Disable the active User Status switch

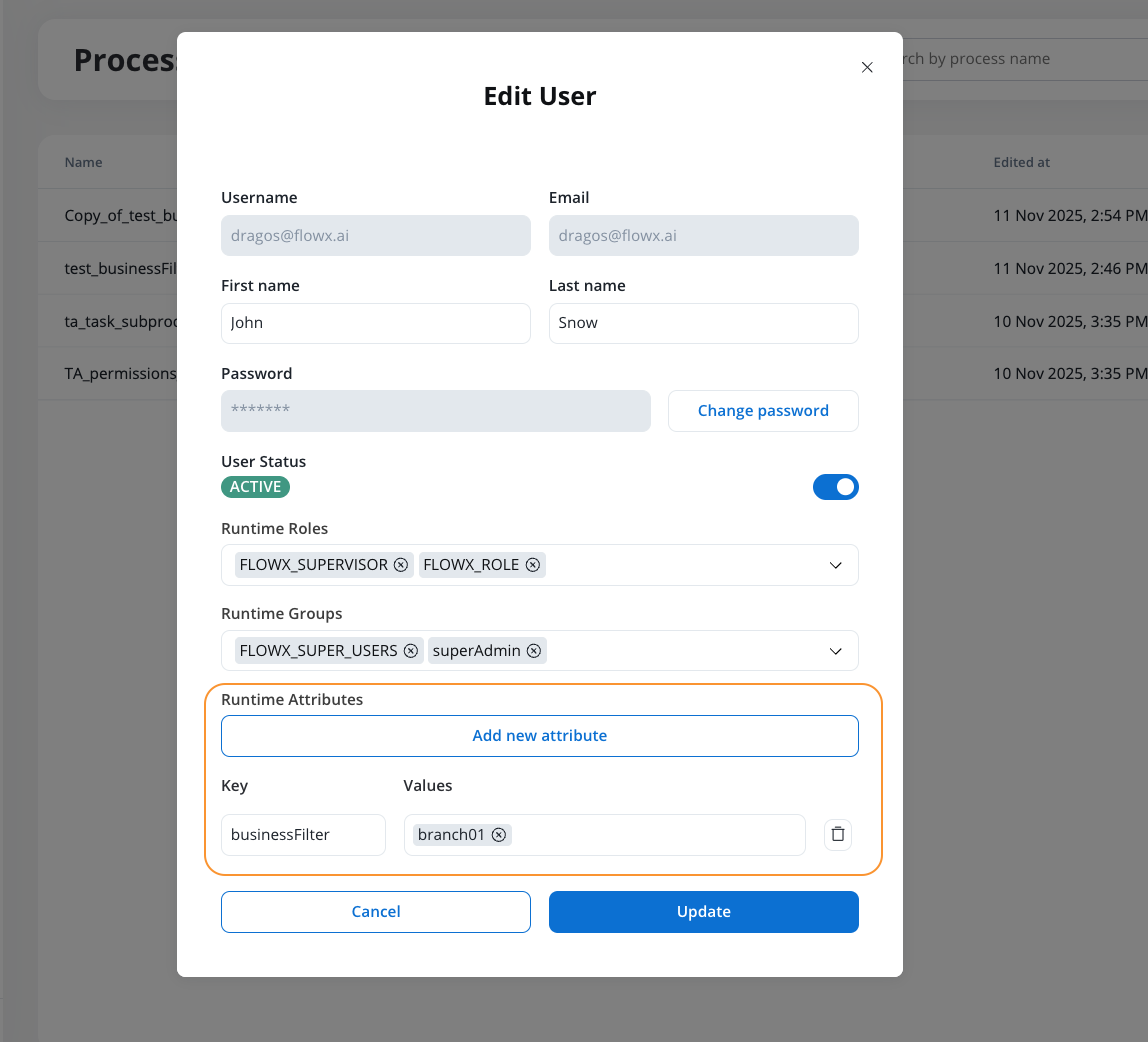836,487
